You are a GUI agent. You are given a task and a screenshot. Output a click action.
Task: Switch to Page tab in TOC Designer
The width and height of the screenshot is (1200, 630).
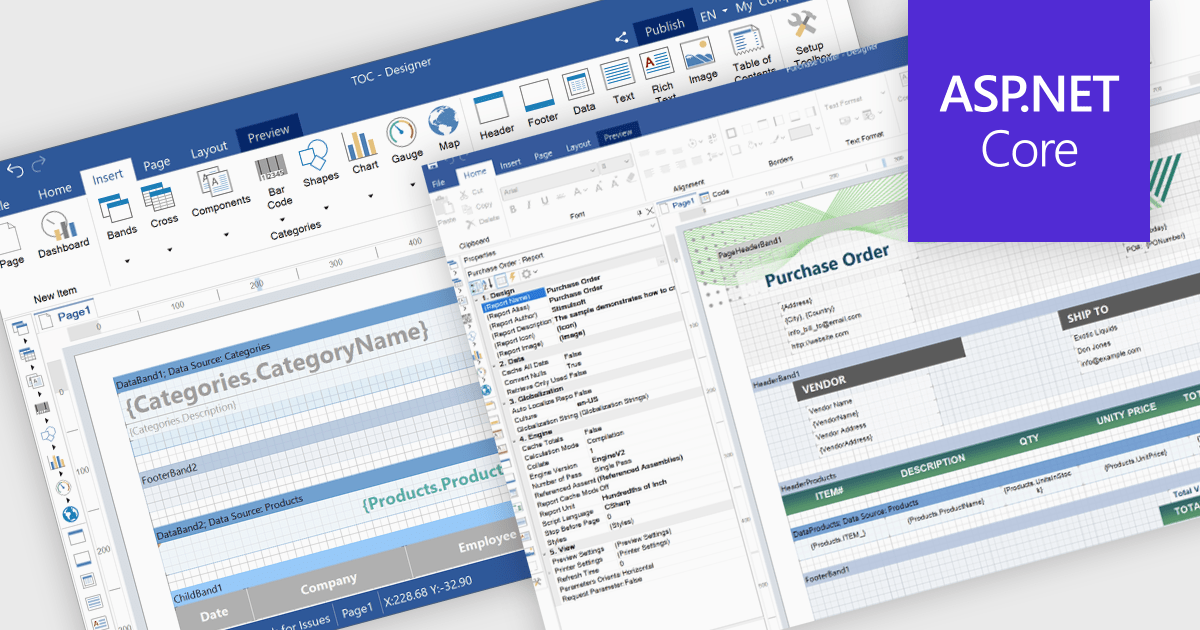tap(156, 164)
